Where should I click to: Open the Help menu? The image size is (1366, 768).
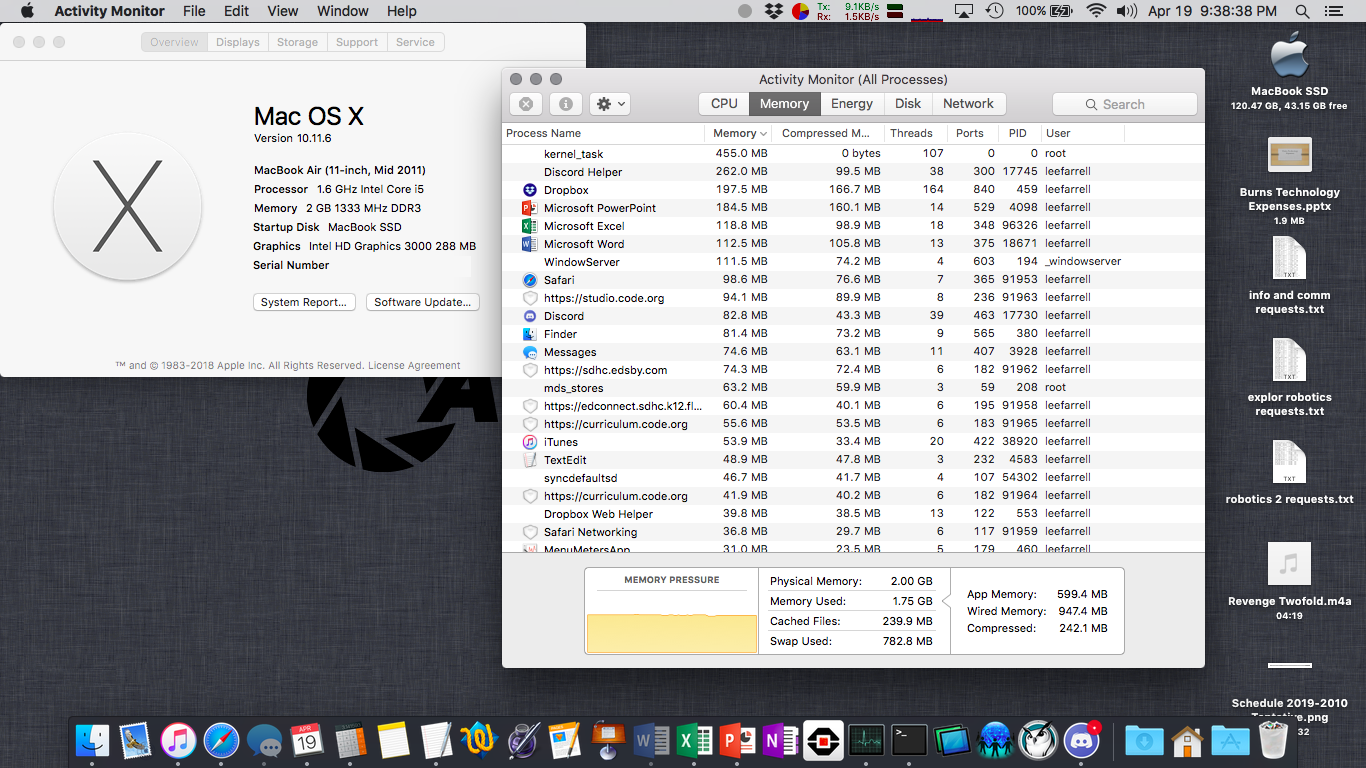402,11
